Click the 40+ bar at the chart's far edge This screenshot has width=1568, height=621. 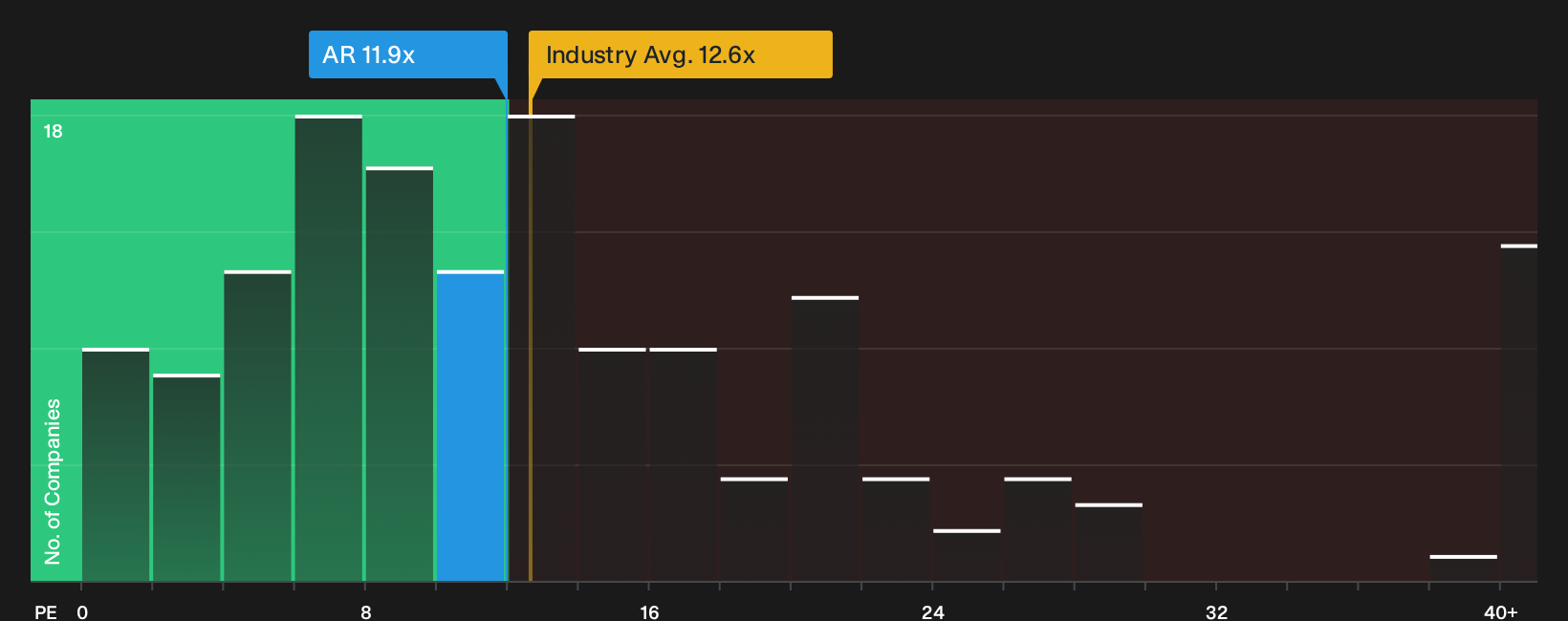1519,414
